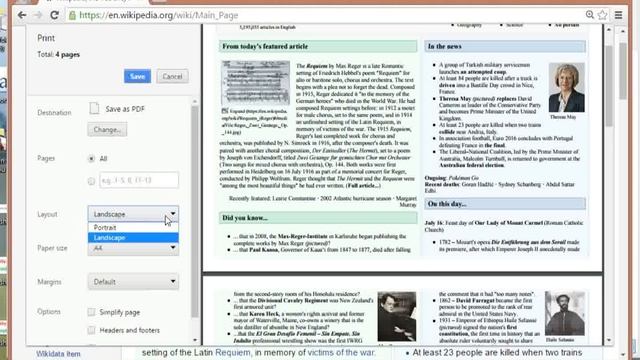Image resolution: width=640 pixels, height=360 pixels.
Task: Click the preview scrollbar down arrow
Action: [x=609, y=340]
